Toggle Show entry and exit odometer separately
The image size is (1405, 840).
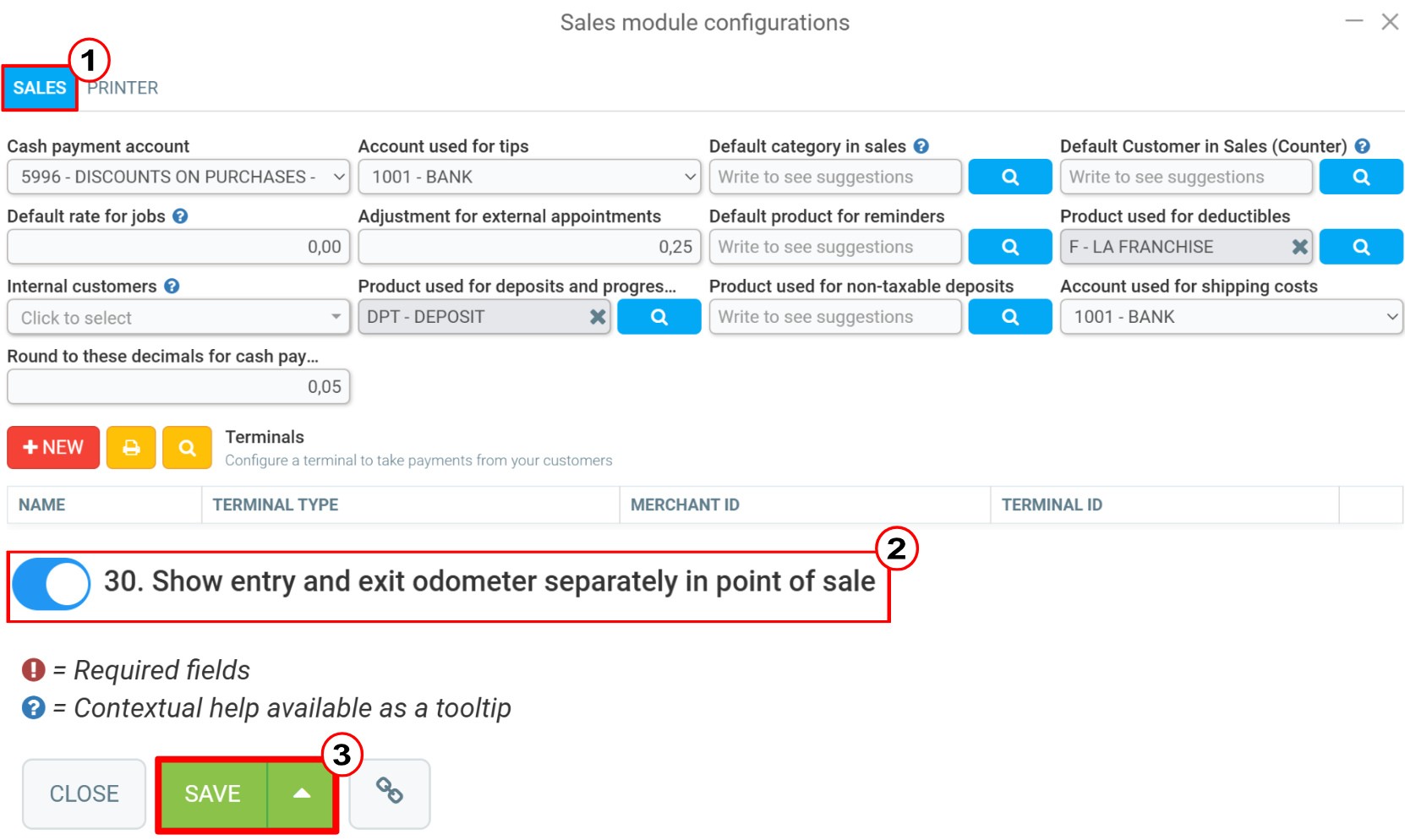point(52,584)
